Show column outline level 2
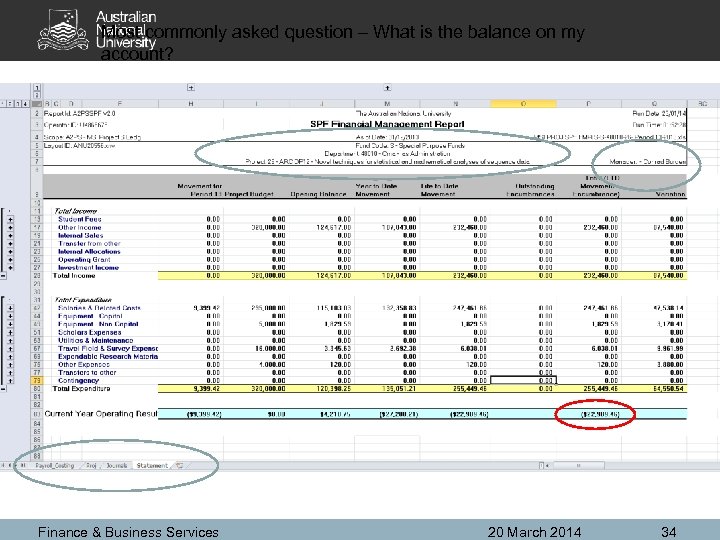 37,95
